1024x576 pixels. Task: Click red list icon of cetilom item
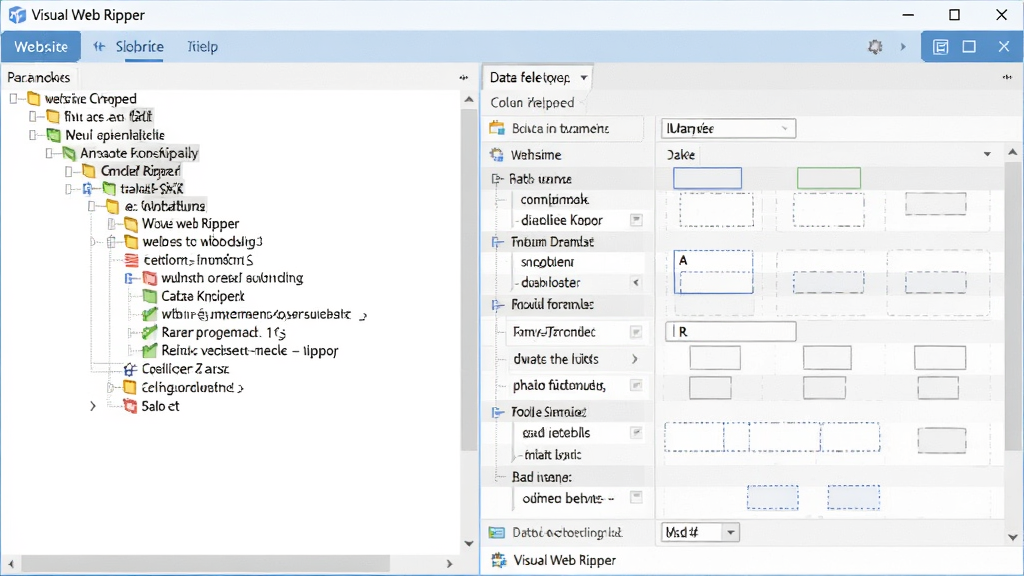point(131,260)
